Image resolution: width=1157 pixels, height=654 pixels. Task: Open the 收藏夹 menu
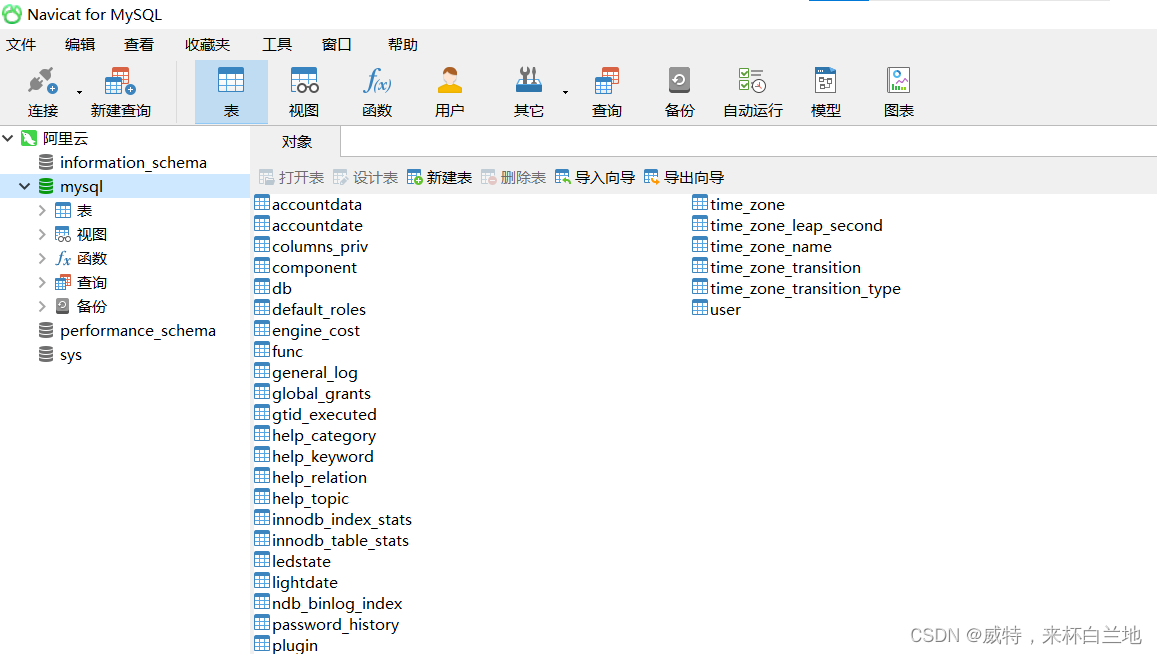(207, 44)
